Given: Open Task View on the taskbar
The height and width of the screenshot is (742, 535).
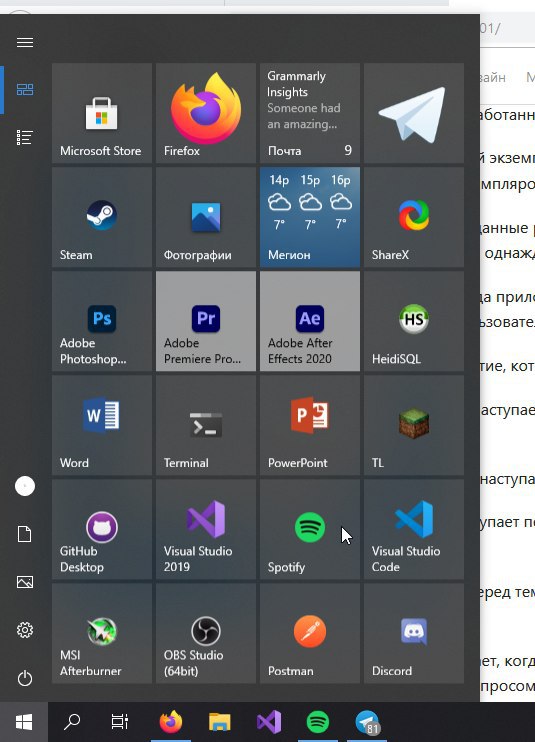Looking at the screenshot, I should 120,722.
